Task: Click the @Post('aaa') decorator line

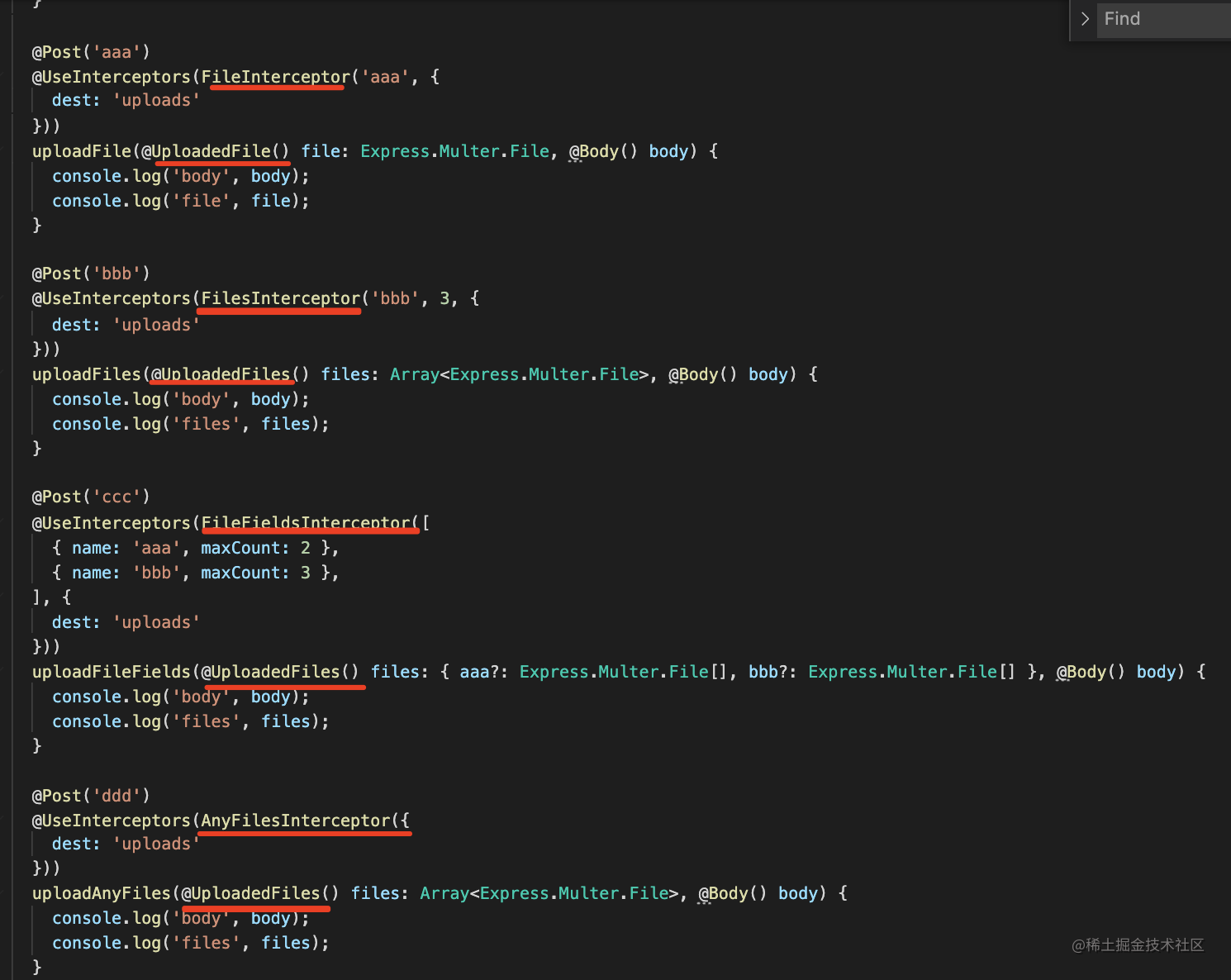Action: coord(91,52)
